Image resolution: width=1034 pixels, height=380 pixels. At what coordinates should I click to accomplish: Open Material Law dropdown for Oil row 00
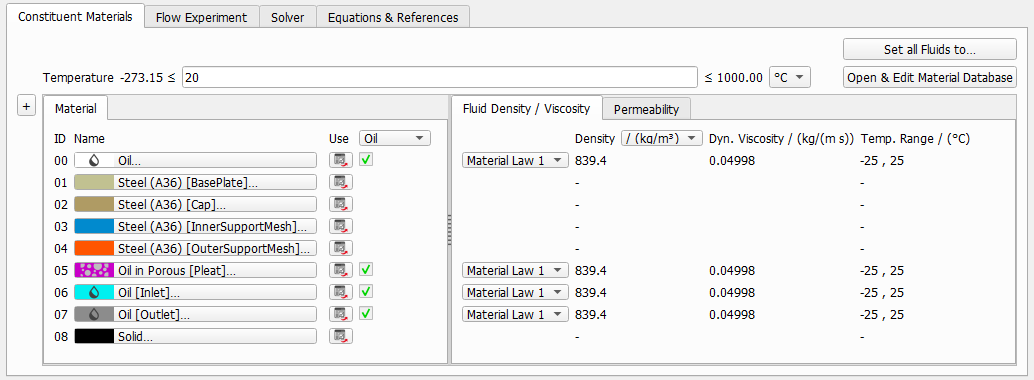pyautogui.click(x=515, y=160)
